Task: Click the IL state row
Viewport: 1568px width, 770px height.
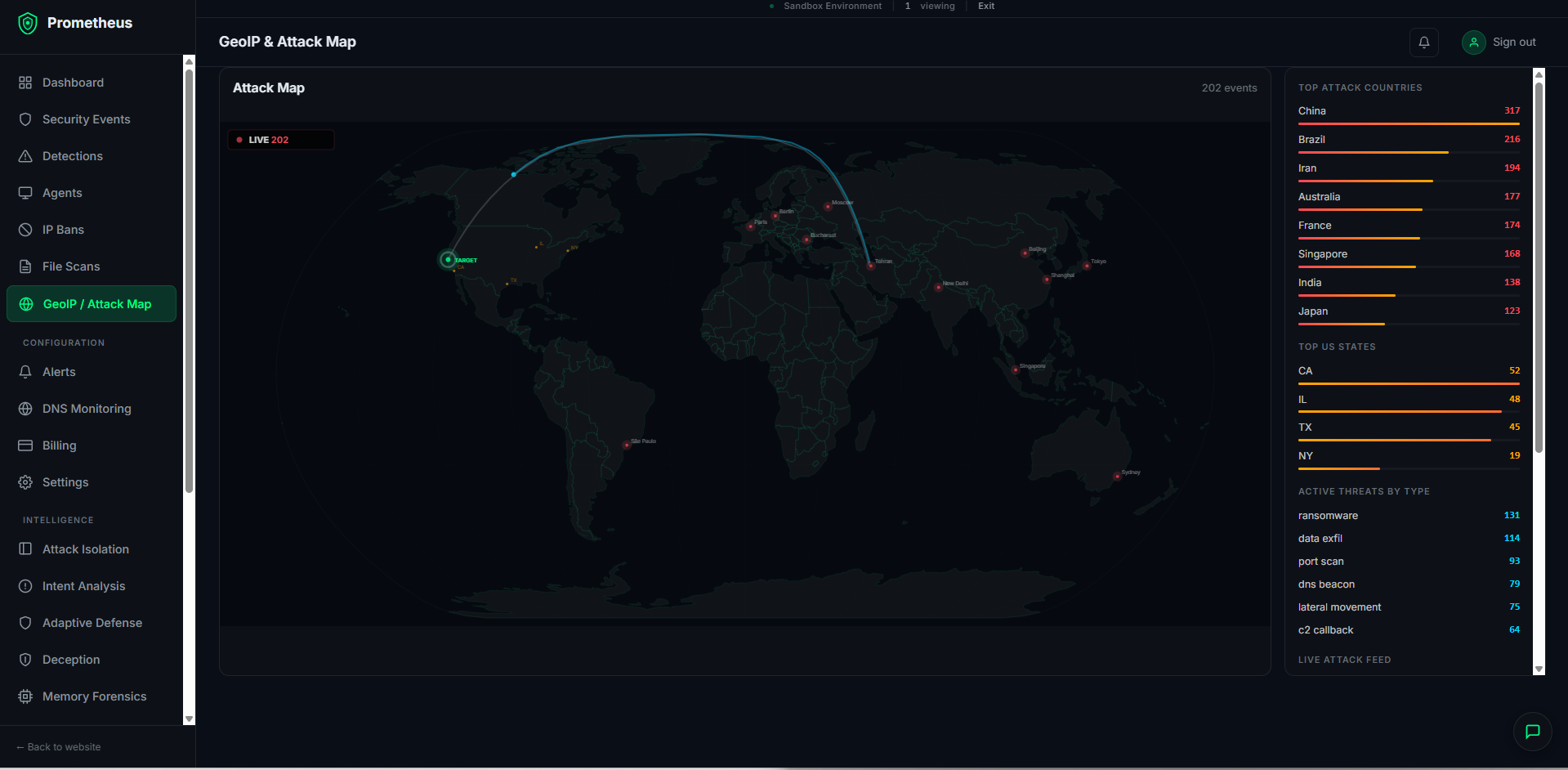Action: click(1409, 403)
